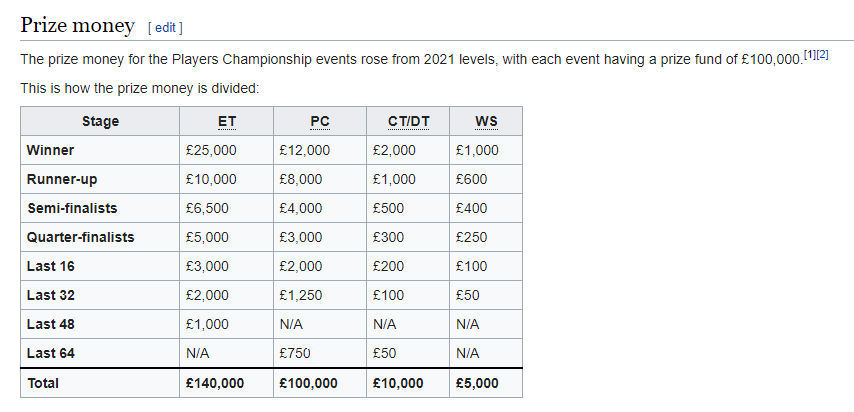854x412 pixels.
Task: Click the PC column header abbreviation
Action: click(x=320, y=122)
